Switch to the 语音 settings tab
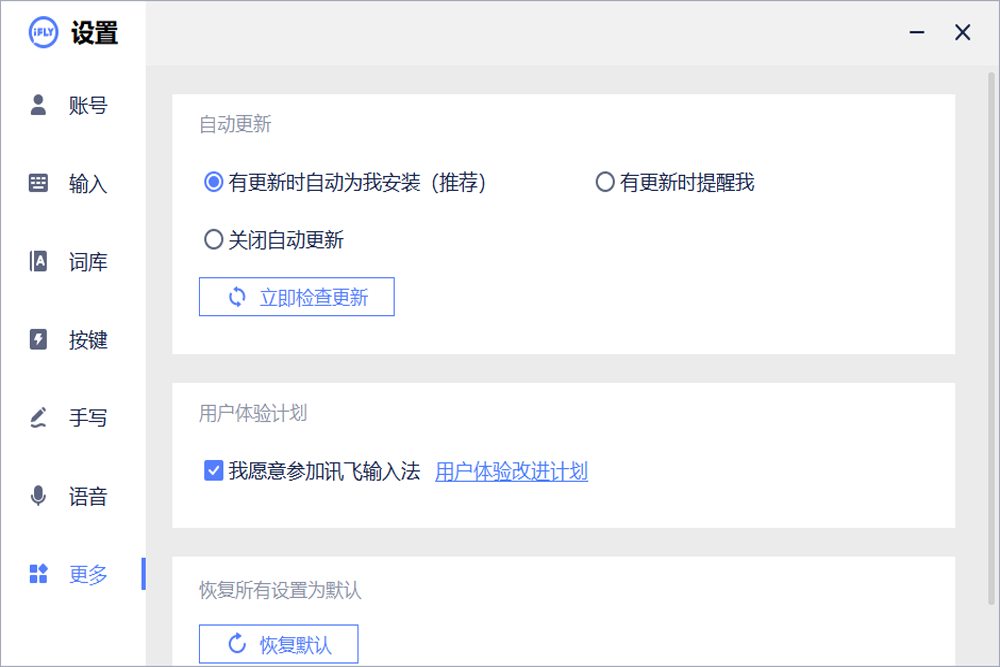This screenshot has height=667, width=1000. (88, 496)
